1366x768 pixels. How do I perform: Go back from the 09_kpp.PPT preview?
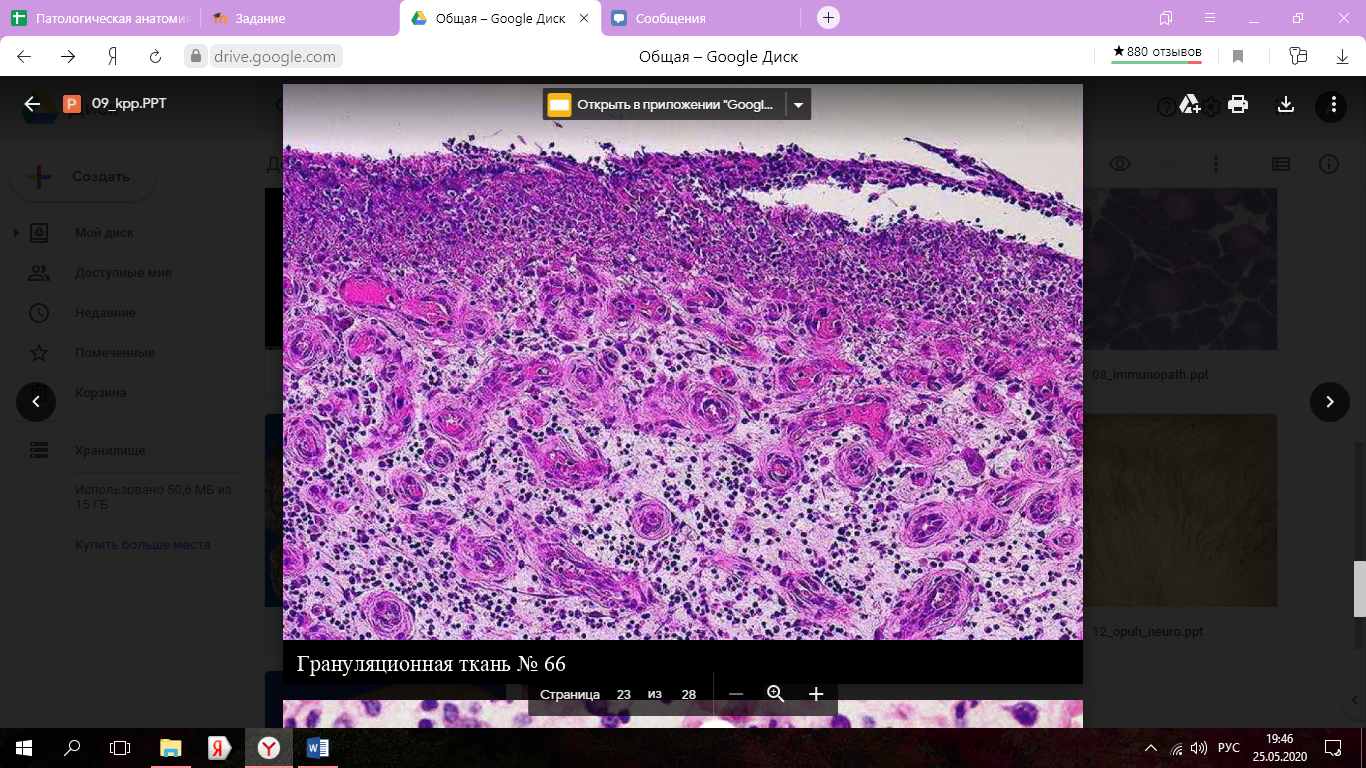pyautogui.click(x=32, y=103)
